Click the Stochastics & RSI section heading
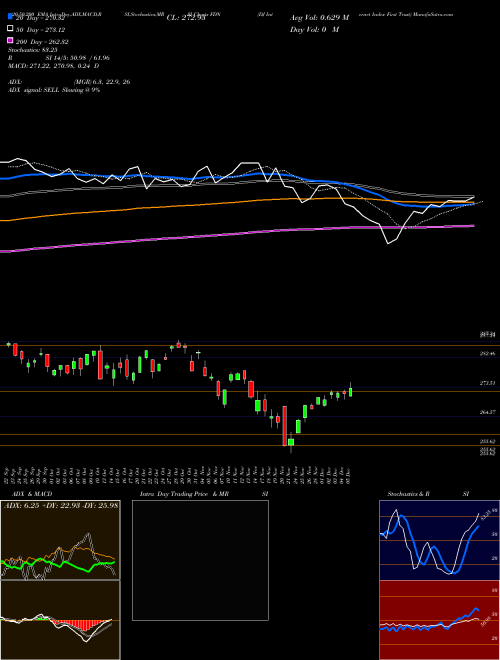Image resolution: width=500 pixels, height=660 pixels. [x=428, y=494]
